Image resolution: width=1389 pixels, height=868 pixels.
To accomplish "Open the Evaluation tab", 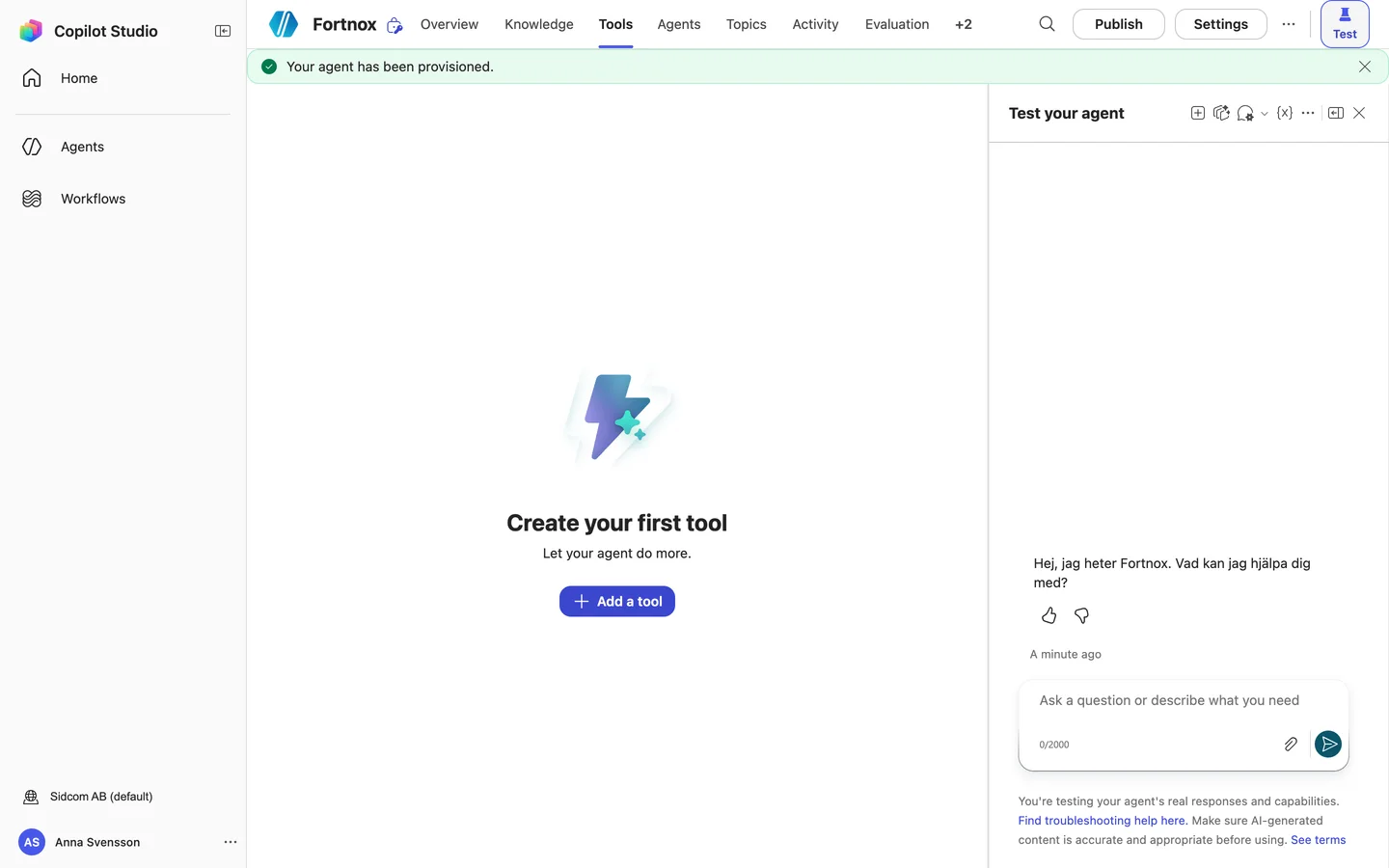I will [x=897, y=24].
